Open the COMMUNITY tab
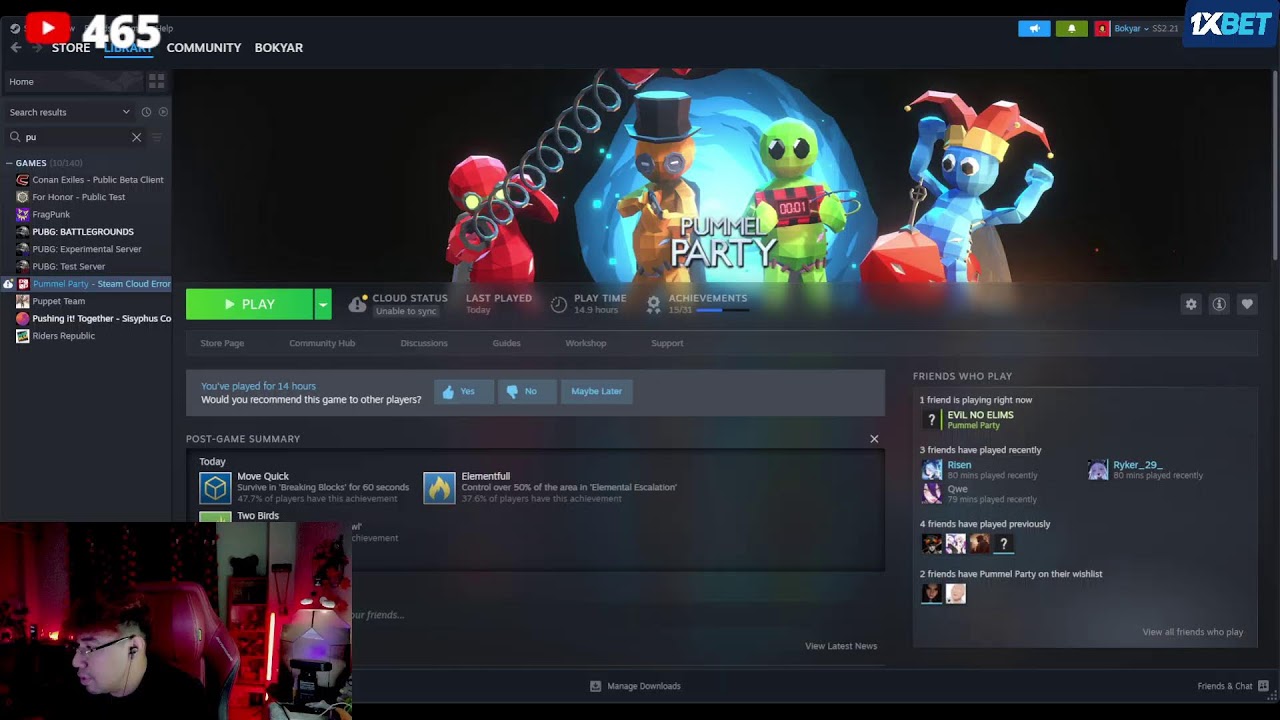 pos(204,47)
